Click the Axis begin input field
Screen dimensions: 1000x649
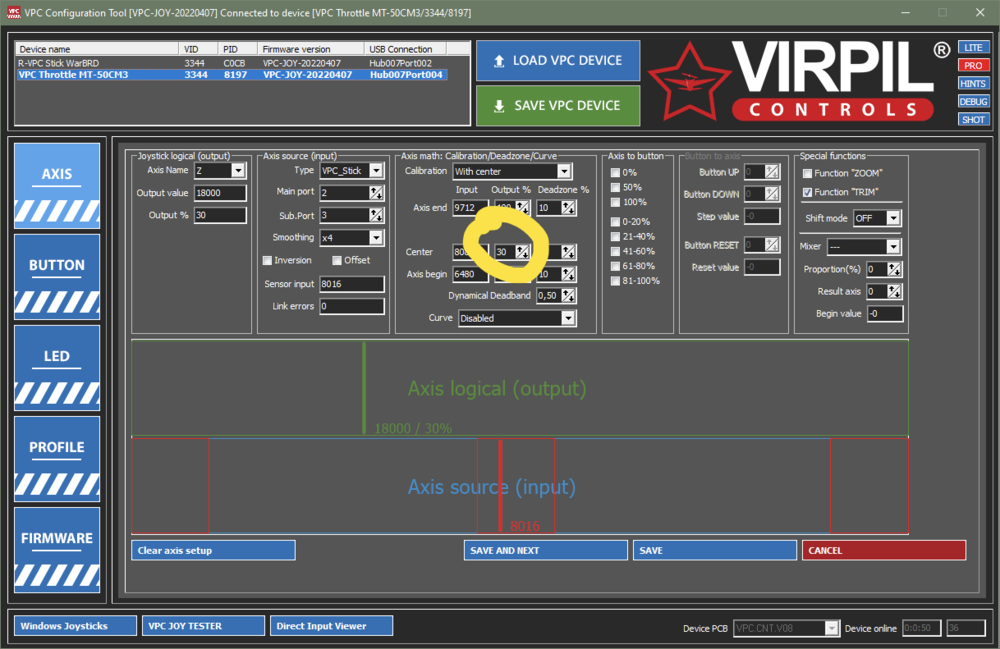pyautogui.click(x=471, y=274)
